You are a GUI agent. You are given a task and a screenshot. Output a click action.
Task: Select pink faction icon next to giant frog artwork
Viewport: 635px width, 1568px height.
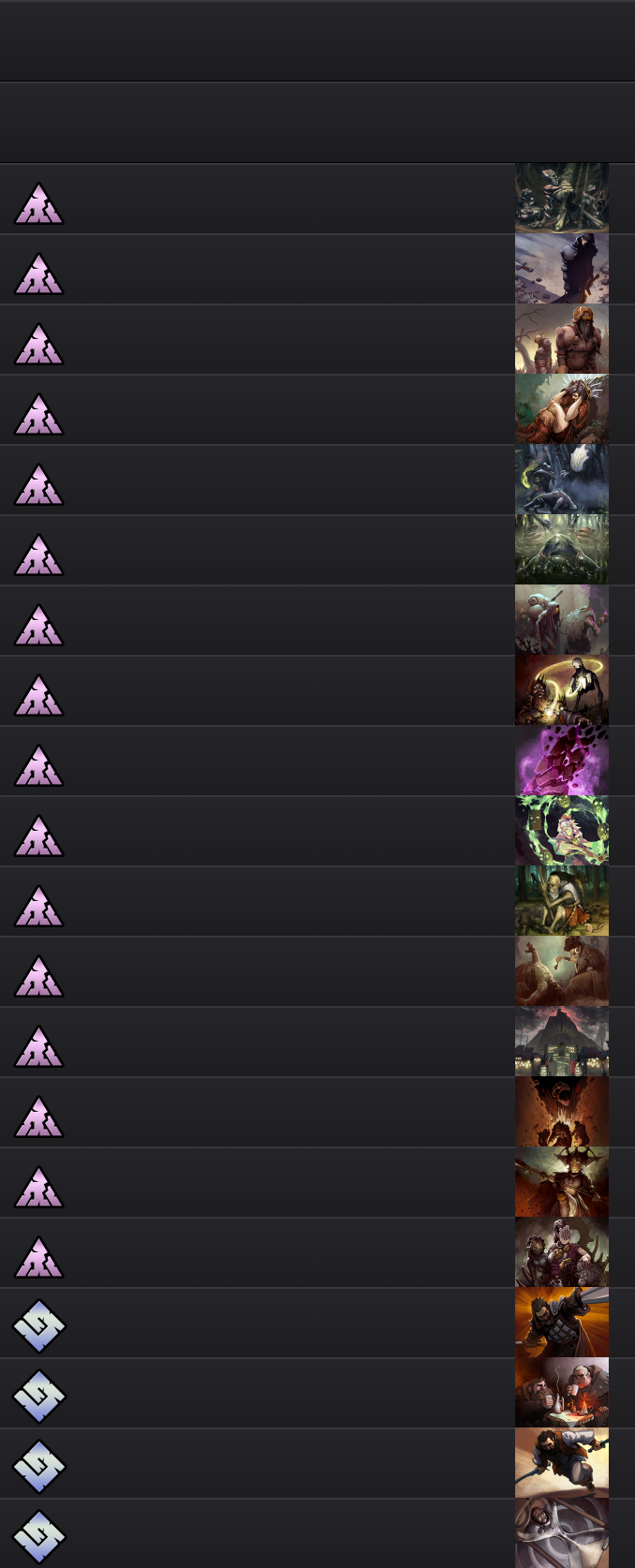tap(38, 555)
